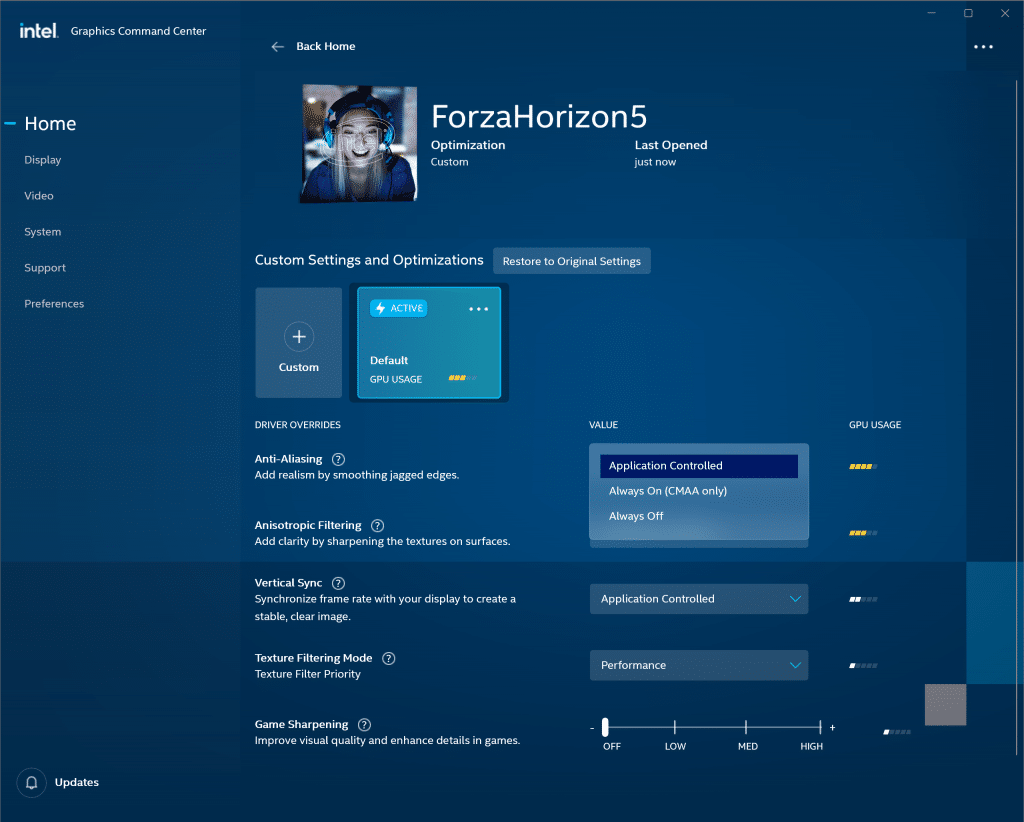This screenshot has width=1024, height=822.
Task: Choose Always Off for anti-aliasing
Action: click(x=699, y=516)
